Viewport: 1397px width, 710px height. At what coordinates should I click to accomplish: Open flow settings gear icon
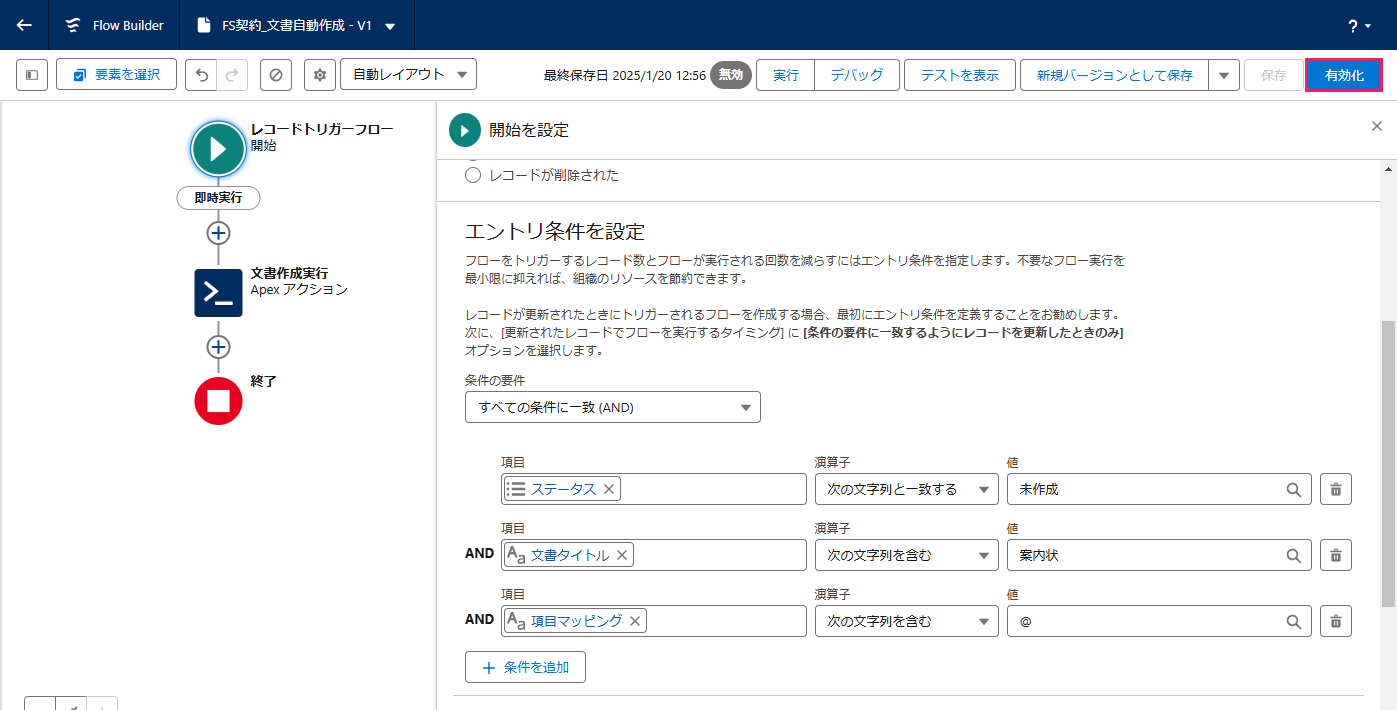pos(320,75)
